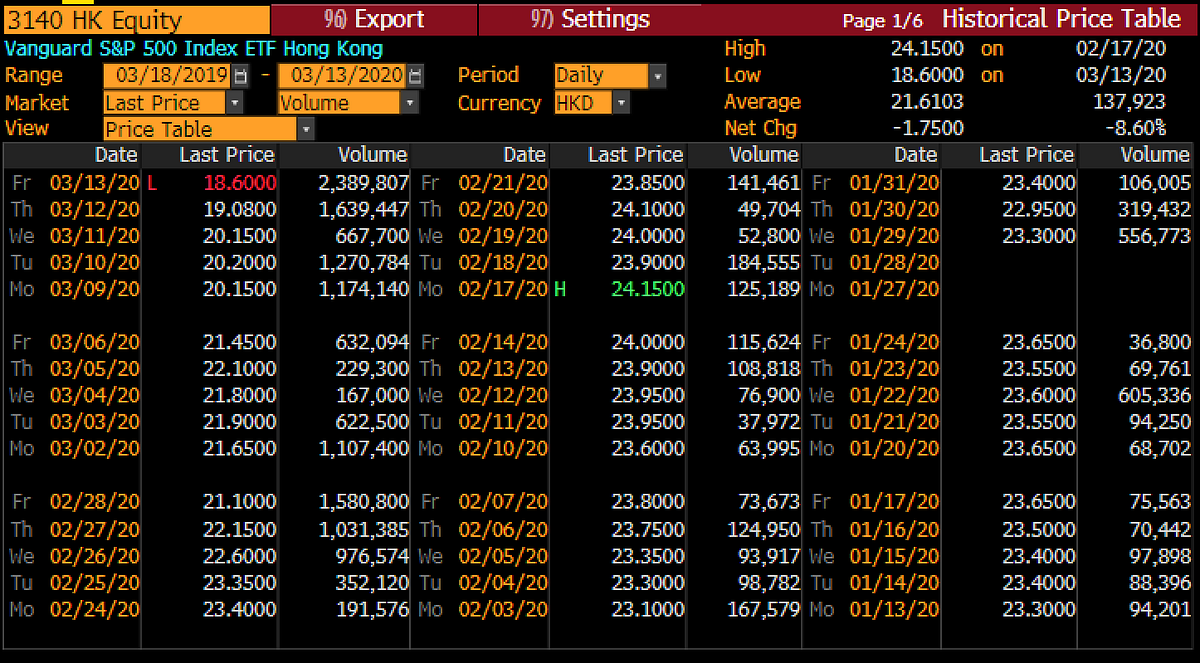
Task: Click the Average value 21.6103
Action: point(928,102)
